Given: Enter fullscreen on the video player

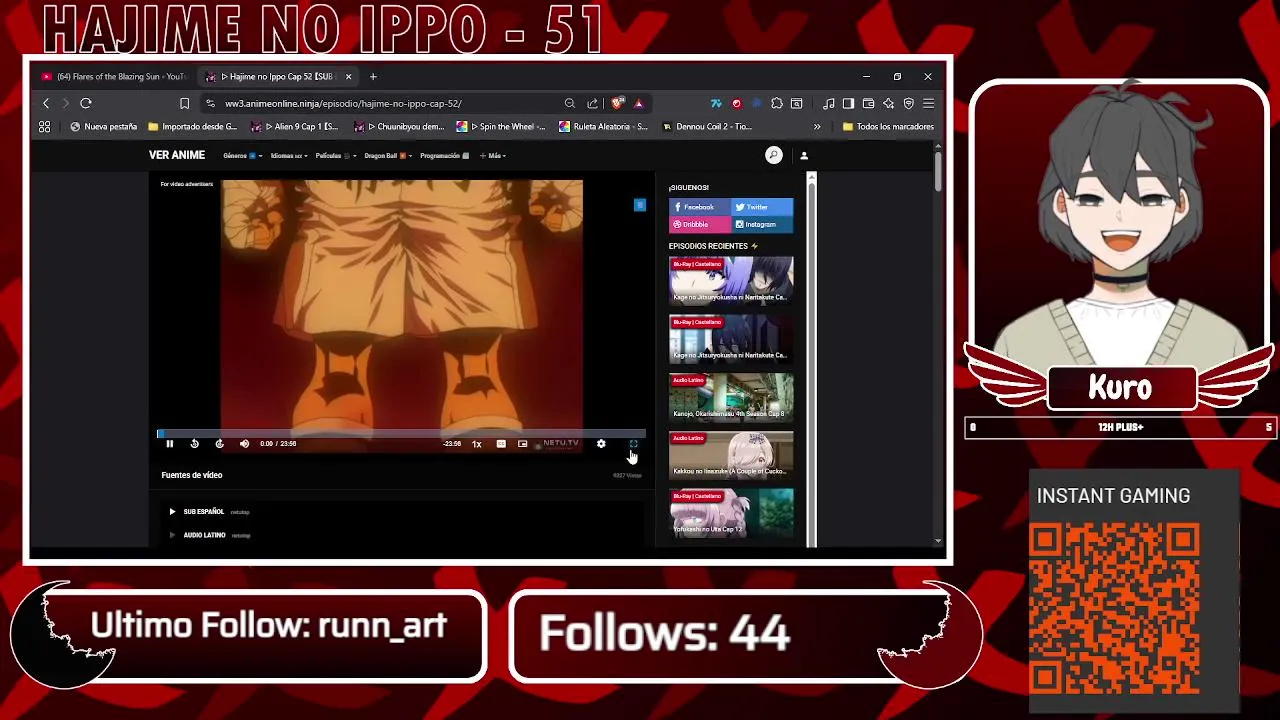Looking at the screenshot, I should pyautogui.click(x=633, y=444).
